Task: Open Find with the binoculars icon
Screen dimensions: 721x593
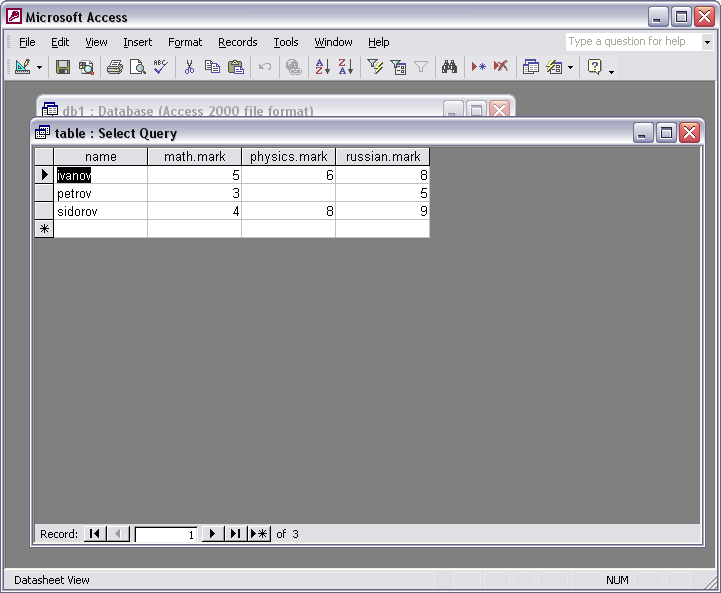Action: click(449, 67)
